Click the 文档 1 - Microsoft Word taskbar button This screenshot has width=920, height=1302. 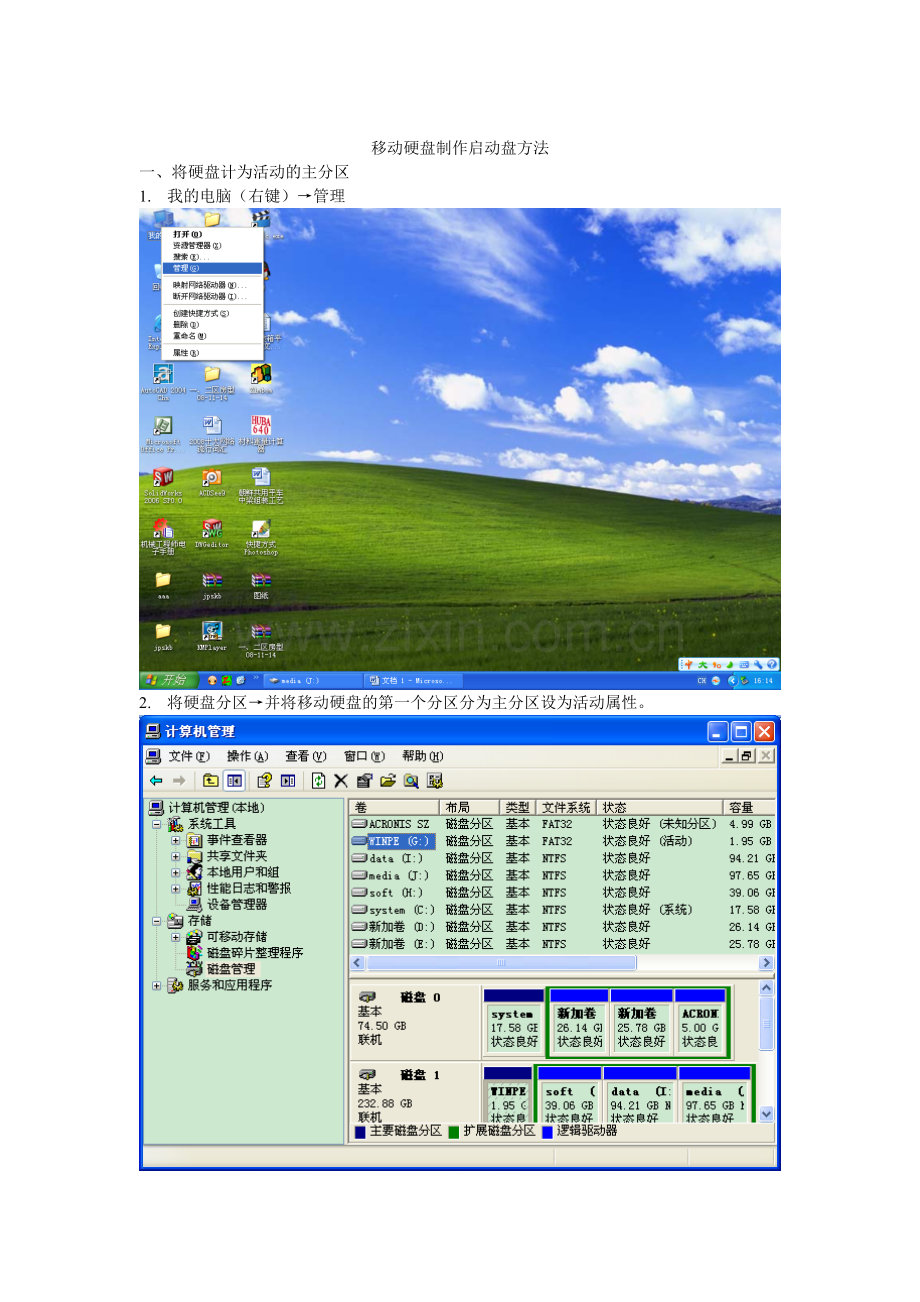tap(412, 680)
